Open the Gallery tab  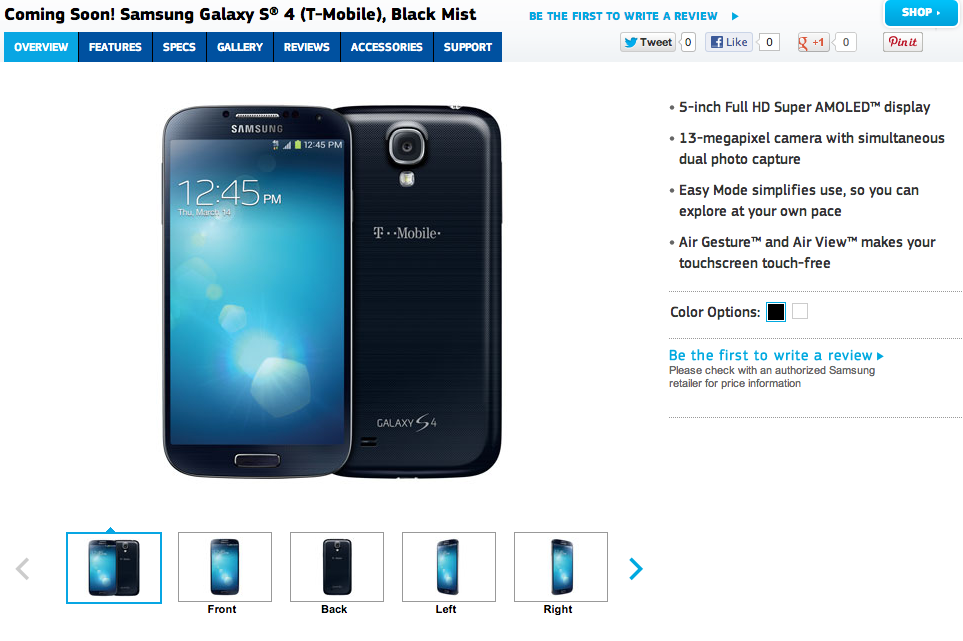click(x=240, y=47)
